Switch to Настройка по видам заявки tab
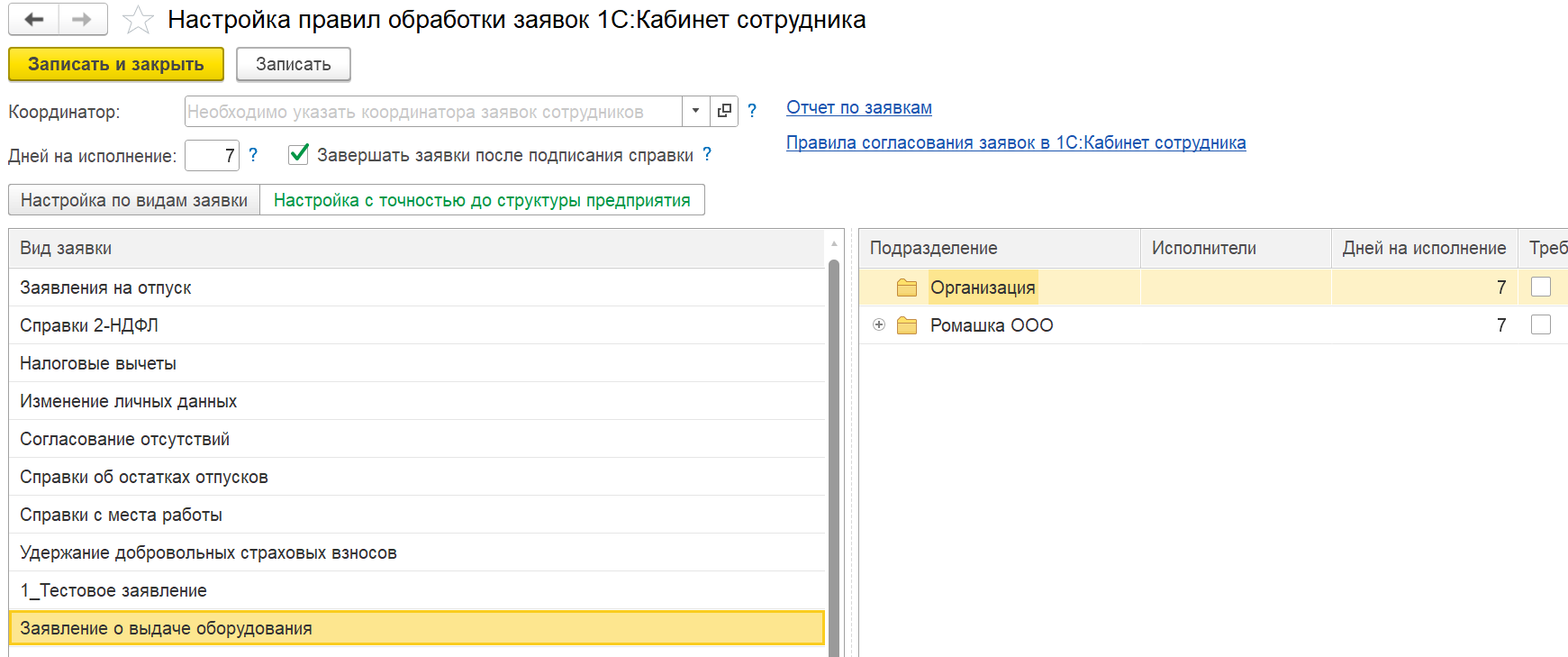Screen dimensions: 1568x657 pos(134,200)
